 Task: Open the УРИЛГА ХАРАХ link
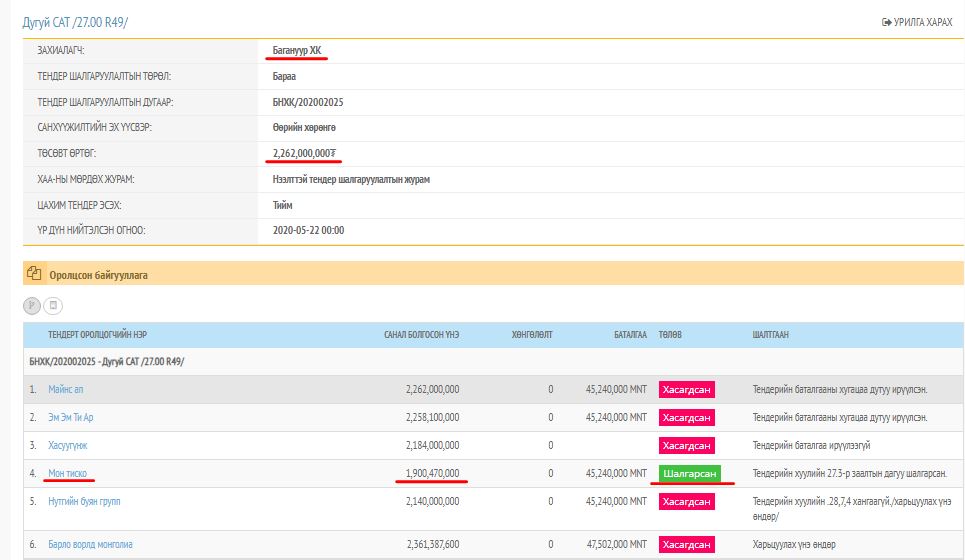(x=916, y=22)
